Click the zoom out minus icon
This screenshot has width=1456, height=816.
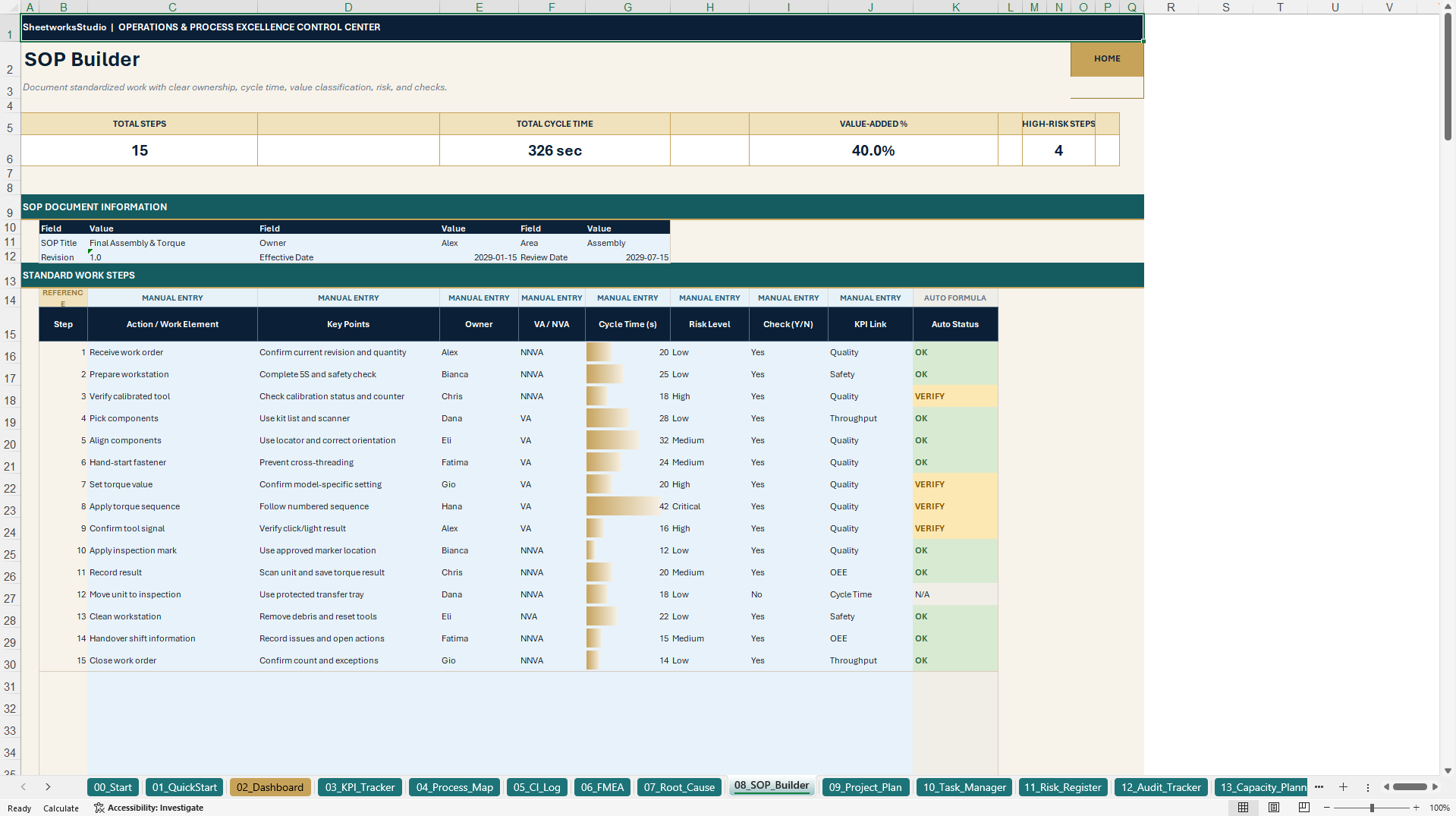click(x=1327, y=808)
